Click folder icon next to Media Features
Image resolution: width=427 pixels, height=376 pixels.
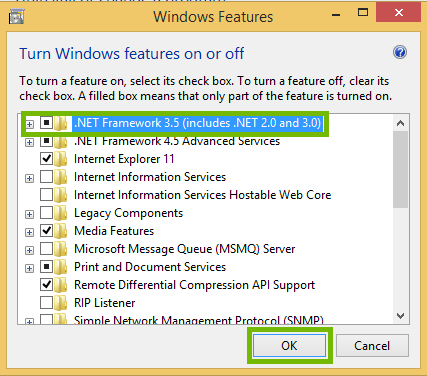tap(61, 231)
